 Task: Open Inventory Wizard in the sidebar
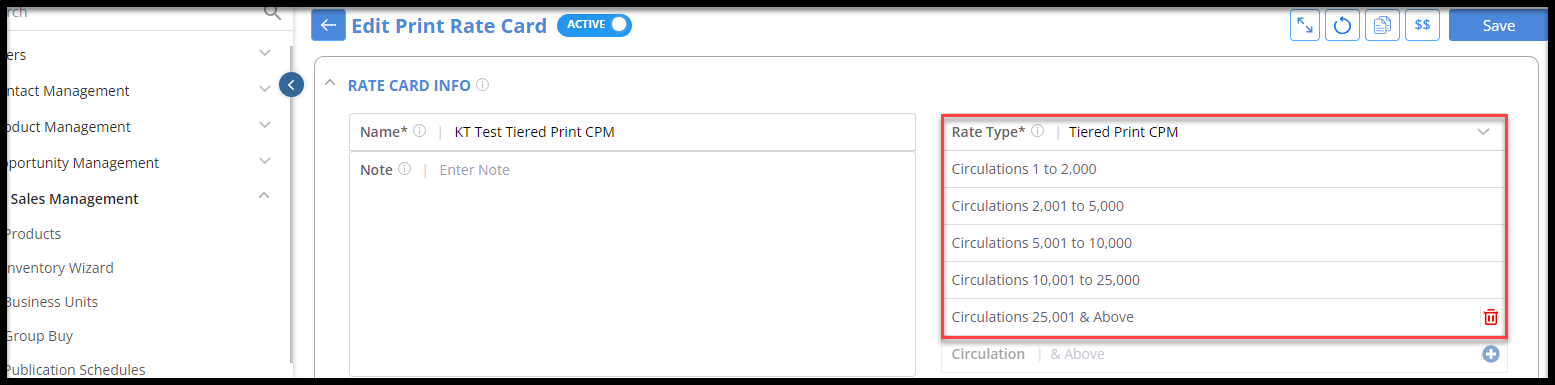click(x=58, y=268)
